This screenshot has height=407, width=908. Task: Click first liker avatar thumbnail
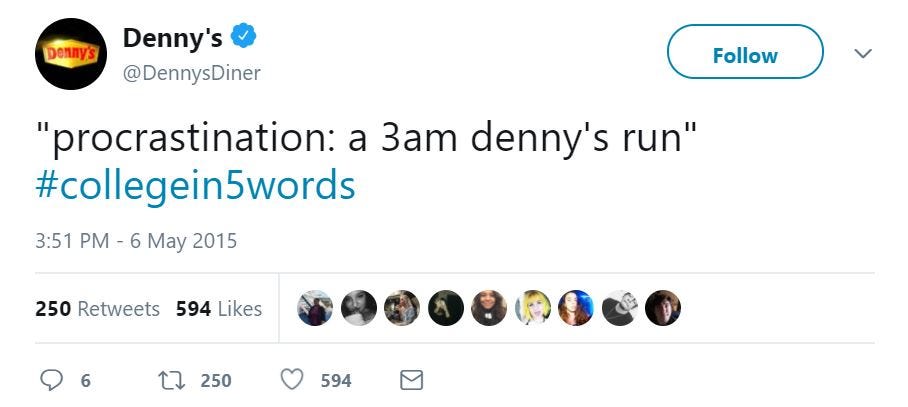click(315, 309)
